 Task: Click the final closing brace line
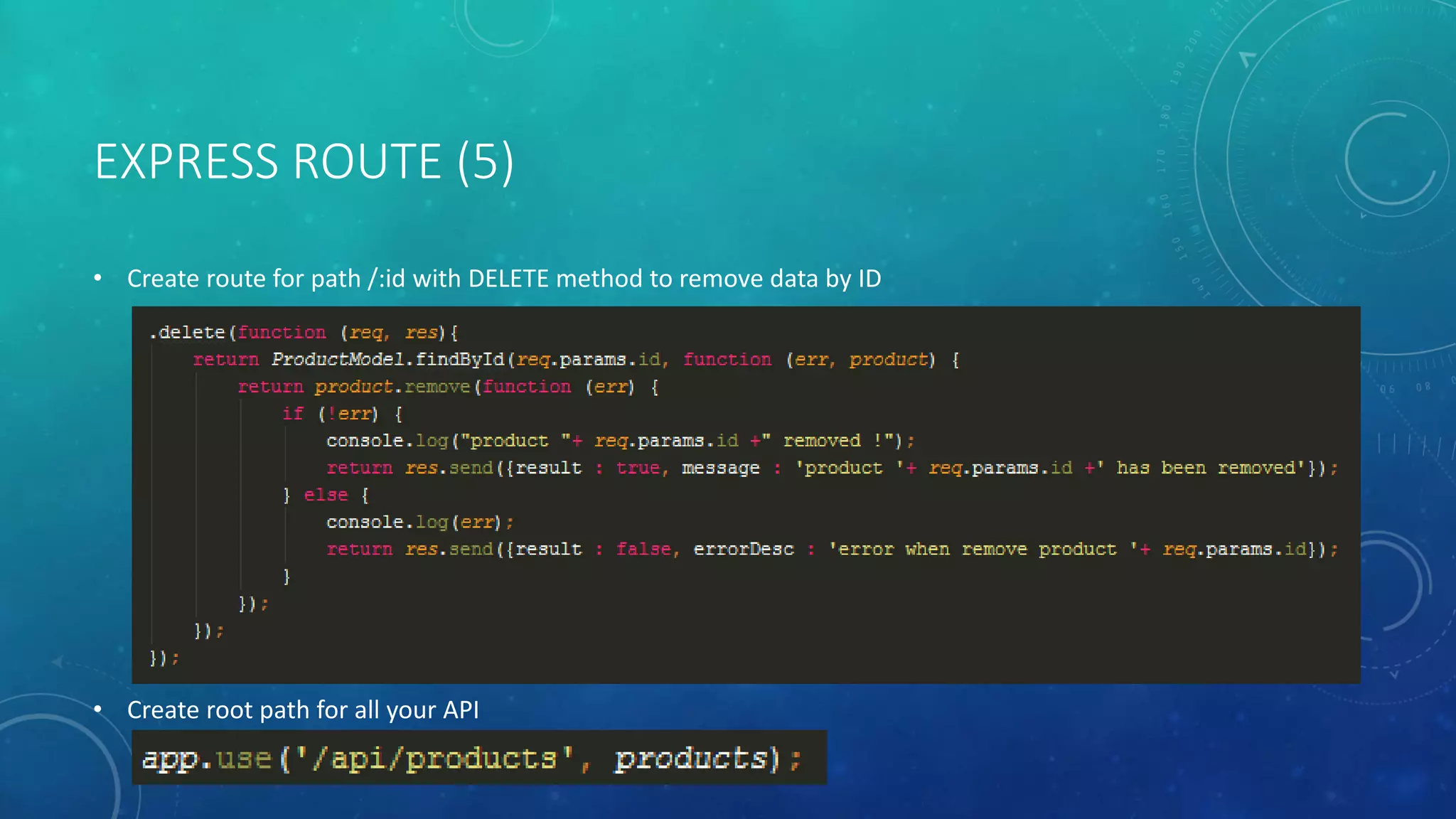pos(164,658)
